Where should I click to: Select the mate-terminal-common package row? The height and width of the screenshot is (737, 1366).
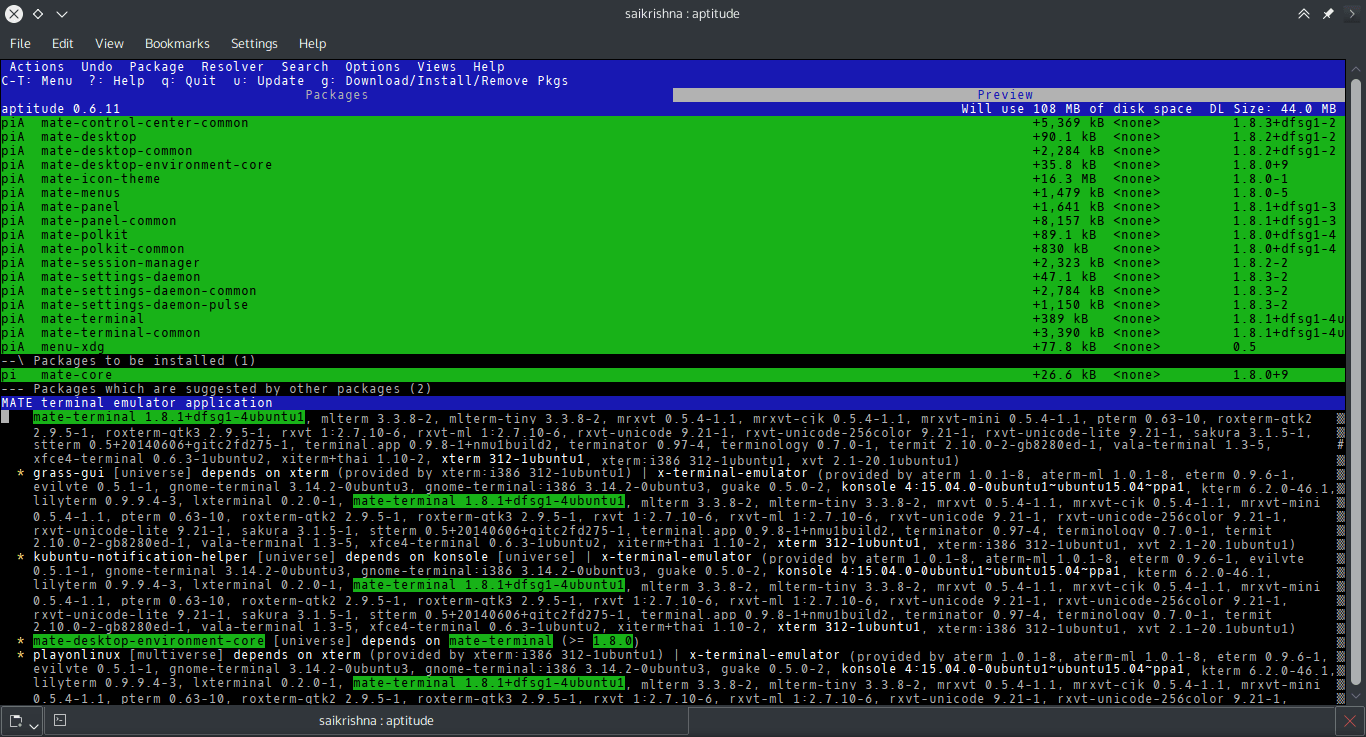coord(673,333)
